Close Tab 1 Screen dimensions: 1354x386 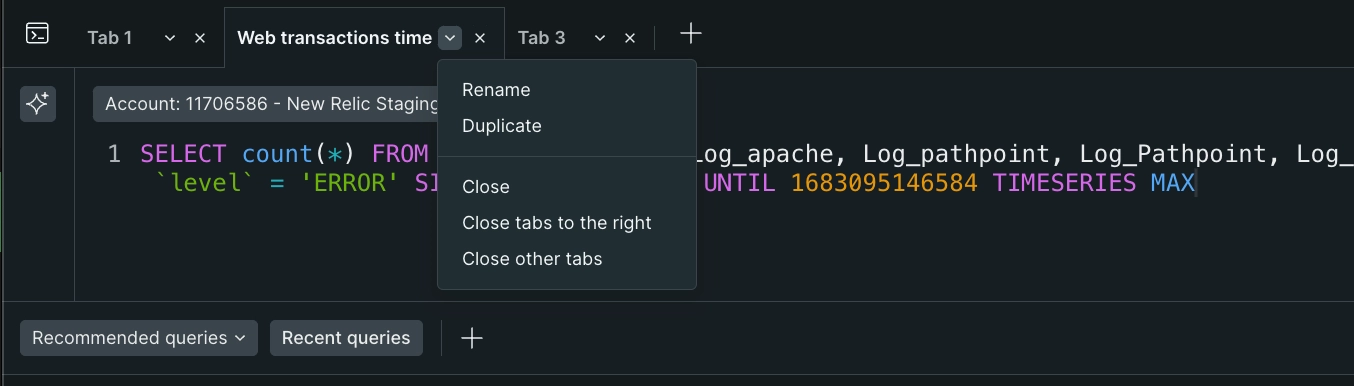[200, 38]
